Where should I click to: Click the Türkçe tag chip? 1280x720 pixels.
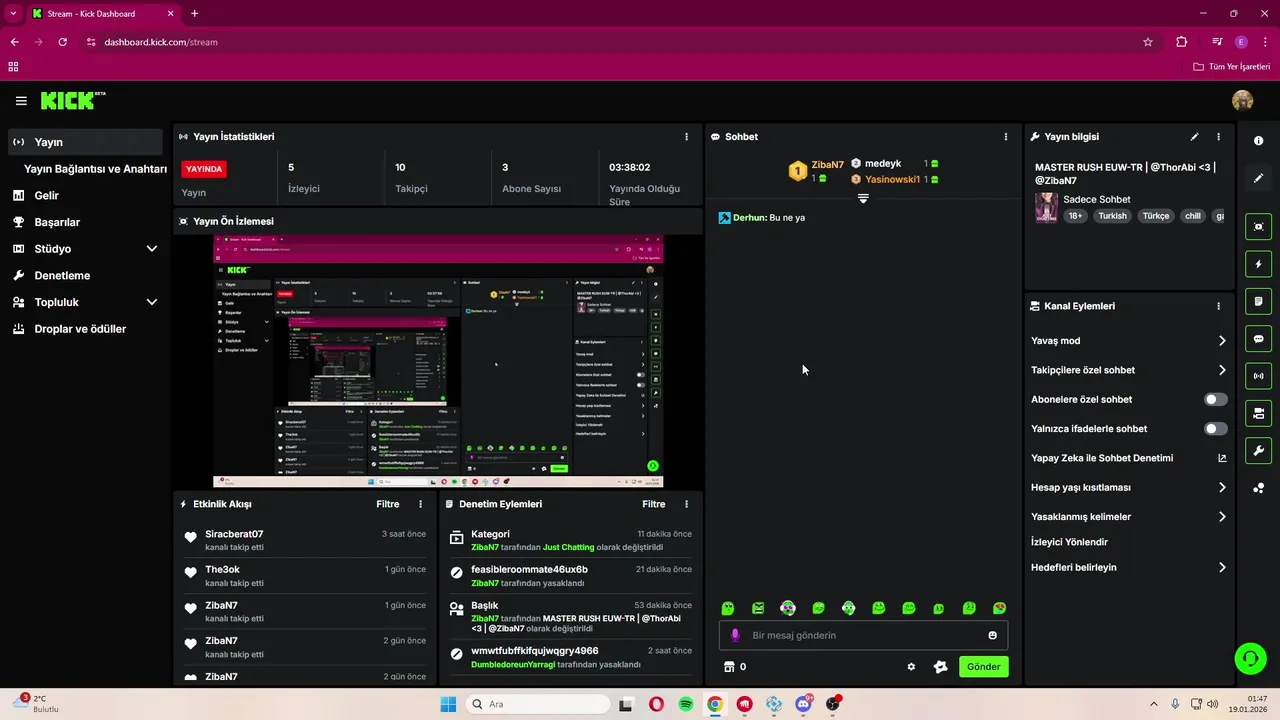click(x=1156, y=216)
